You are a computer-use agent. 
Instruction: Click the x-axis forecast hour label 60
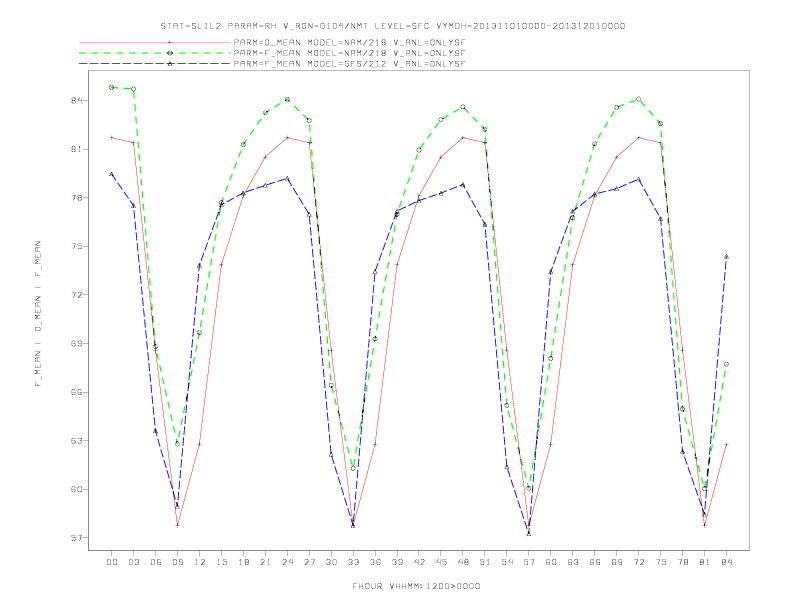tap(551, 562)
